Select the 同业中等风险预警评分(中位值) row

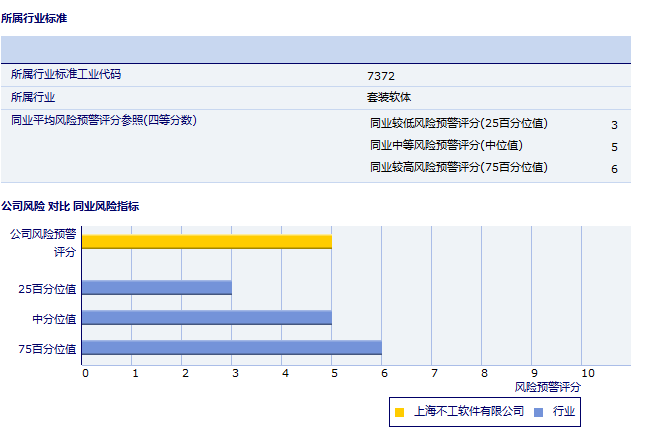point(445,146)
